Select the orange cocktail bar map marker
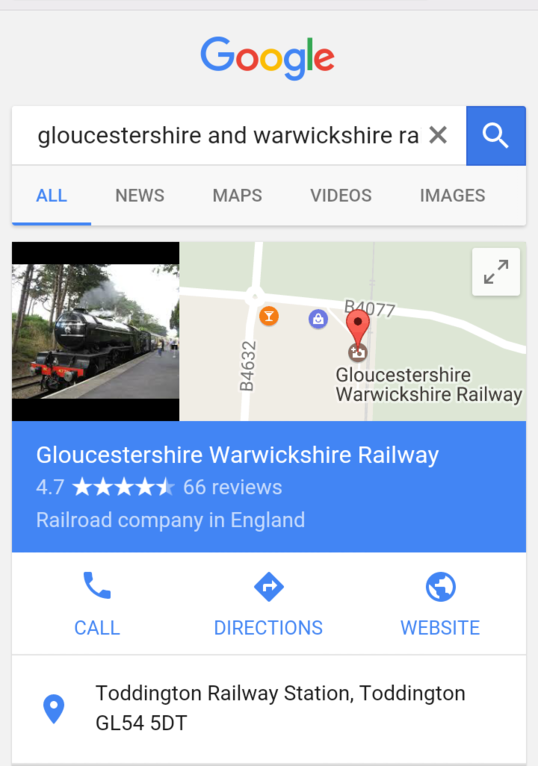538x766 pixels. 269,316
